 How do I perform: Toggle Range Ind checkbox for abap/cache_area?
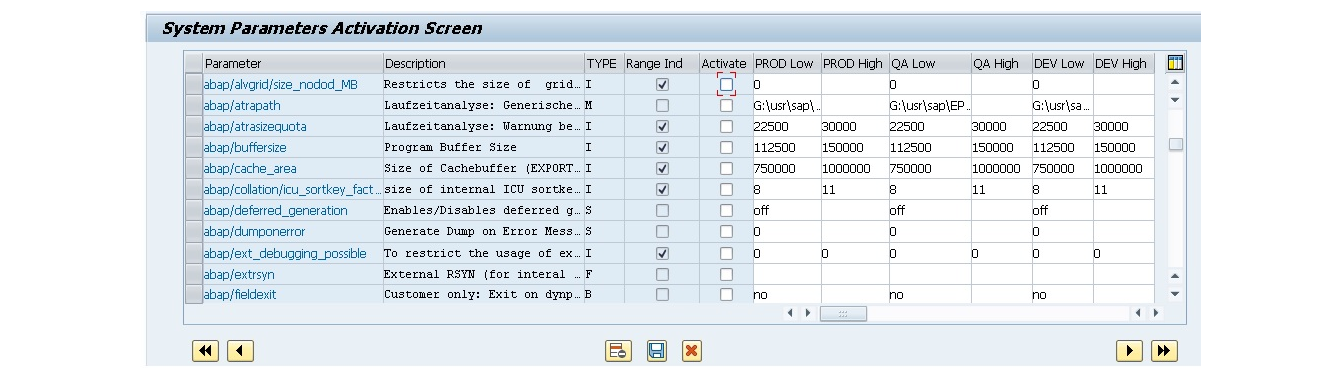[661, 169]
